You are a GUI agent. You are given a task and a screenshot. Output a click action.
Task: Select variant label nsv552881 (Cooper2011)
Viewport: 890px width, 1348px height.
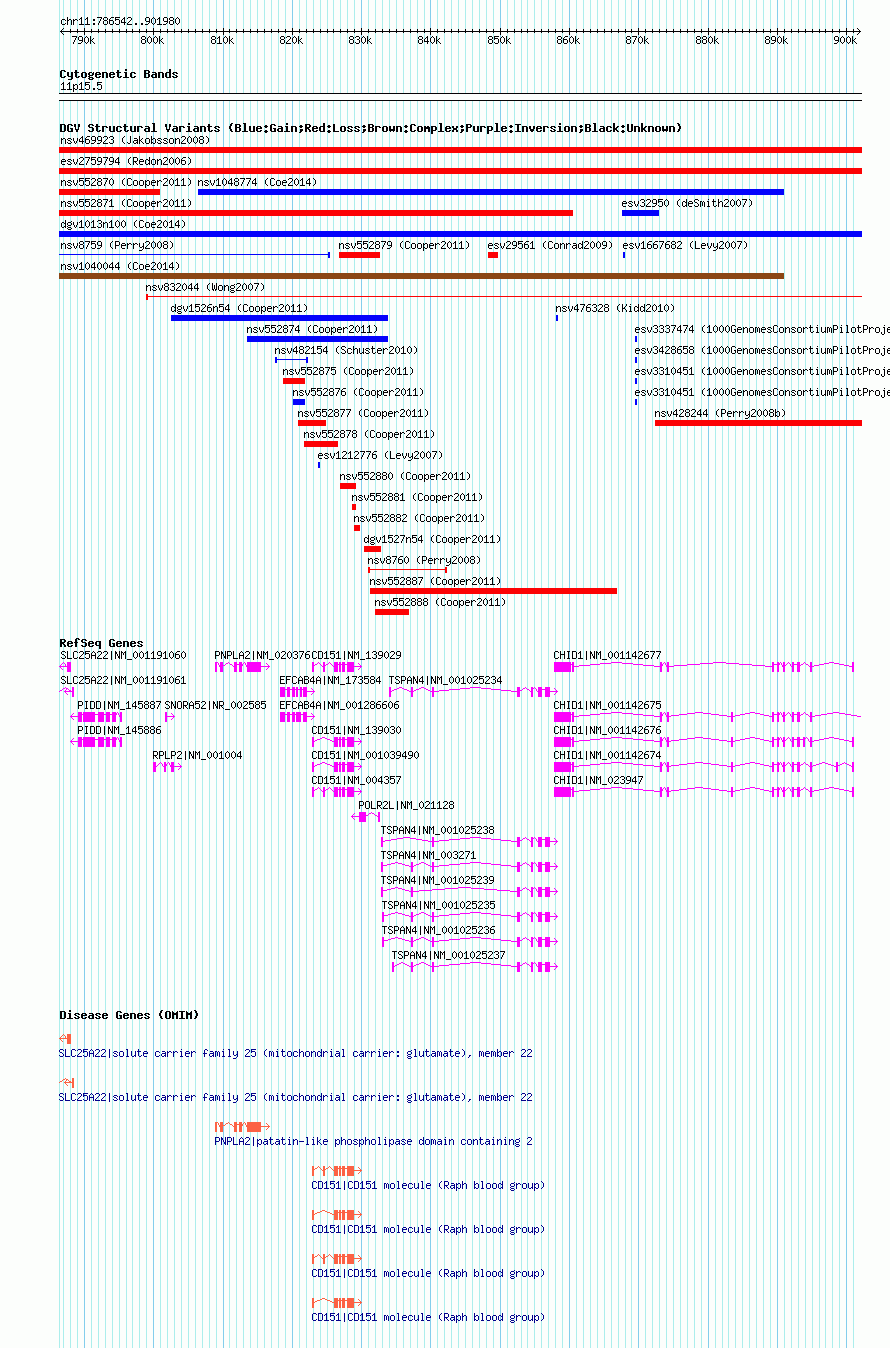(x=417, y=497)
